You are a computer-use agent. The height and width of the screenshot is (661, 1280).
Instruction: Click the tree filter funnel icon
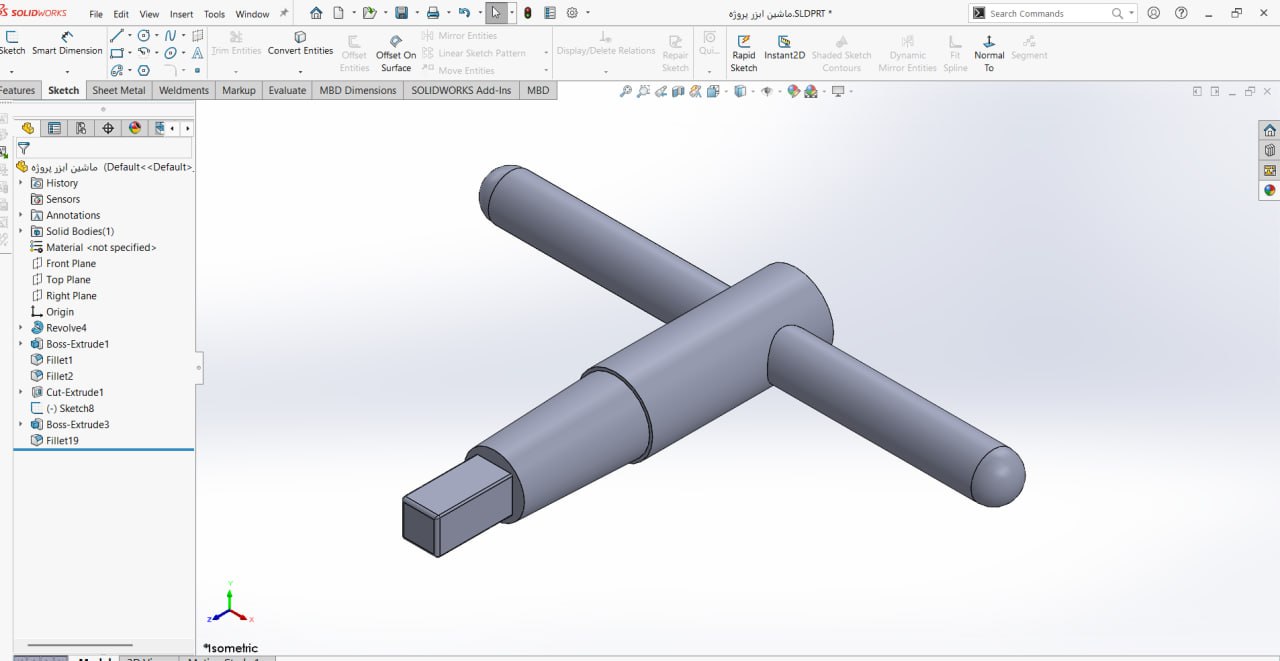tap(24, 148)
